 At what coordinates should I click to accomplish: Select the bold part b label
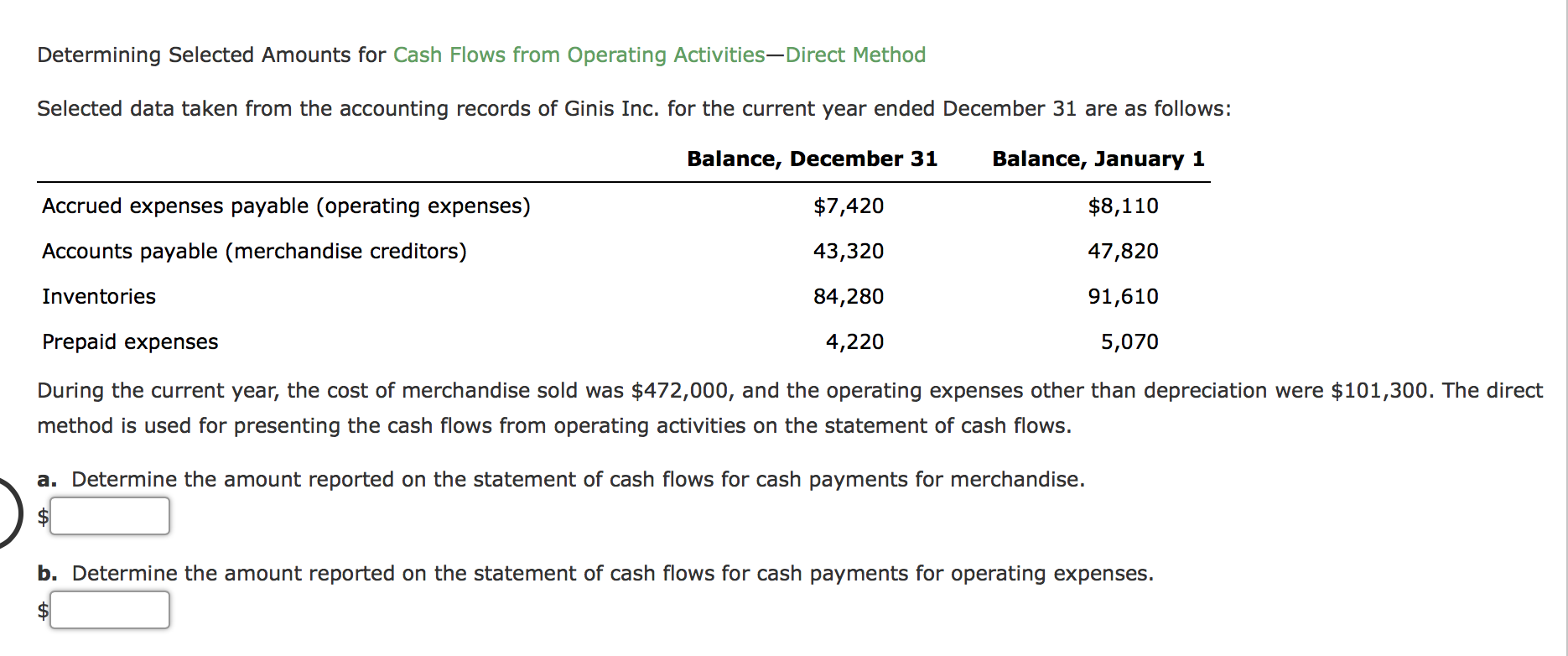pos(46,574)
